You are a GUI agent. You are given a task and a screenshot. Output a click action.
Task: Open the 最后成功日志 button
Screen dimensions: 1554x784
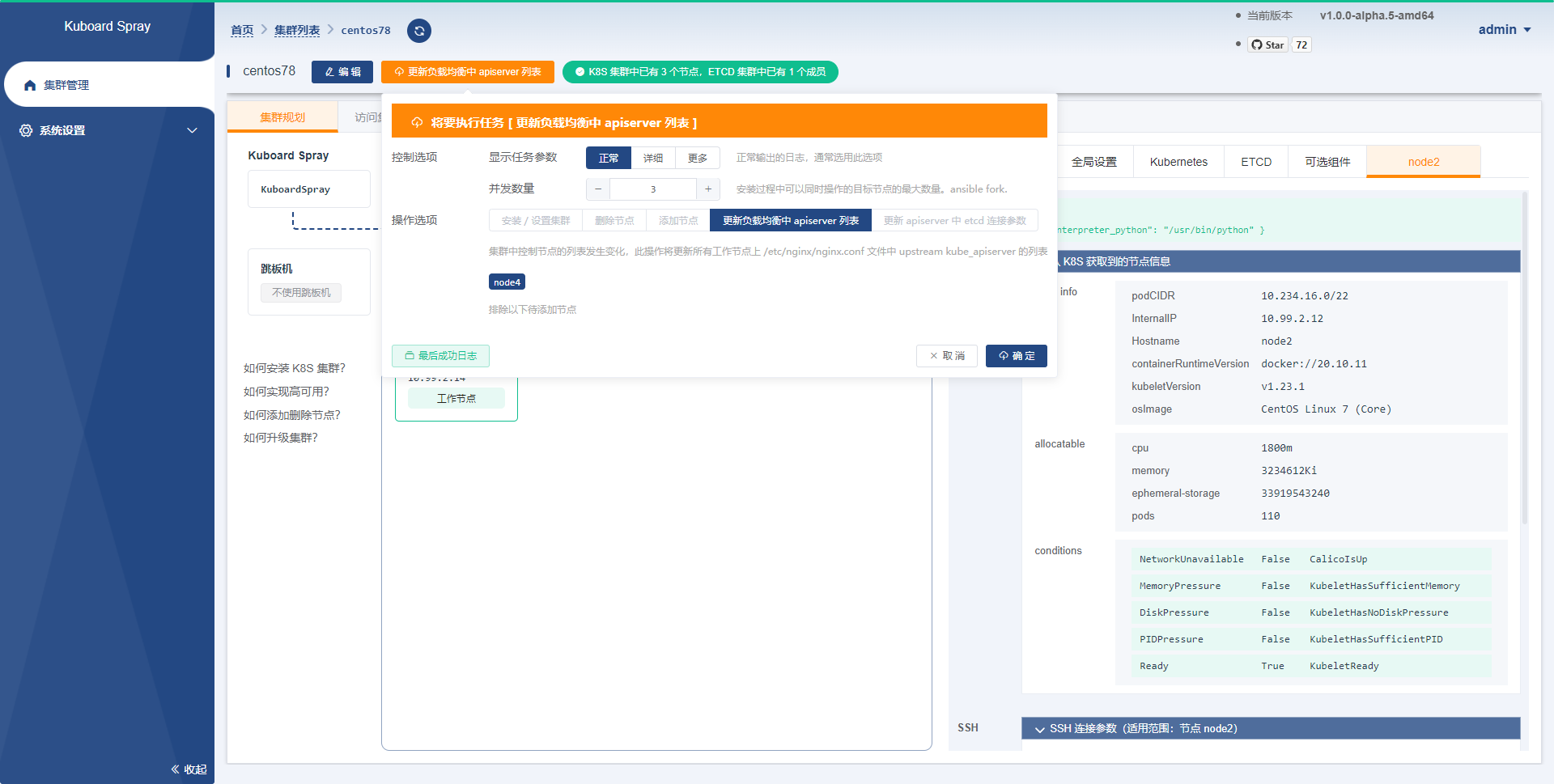point(440,356)
